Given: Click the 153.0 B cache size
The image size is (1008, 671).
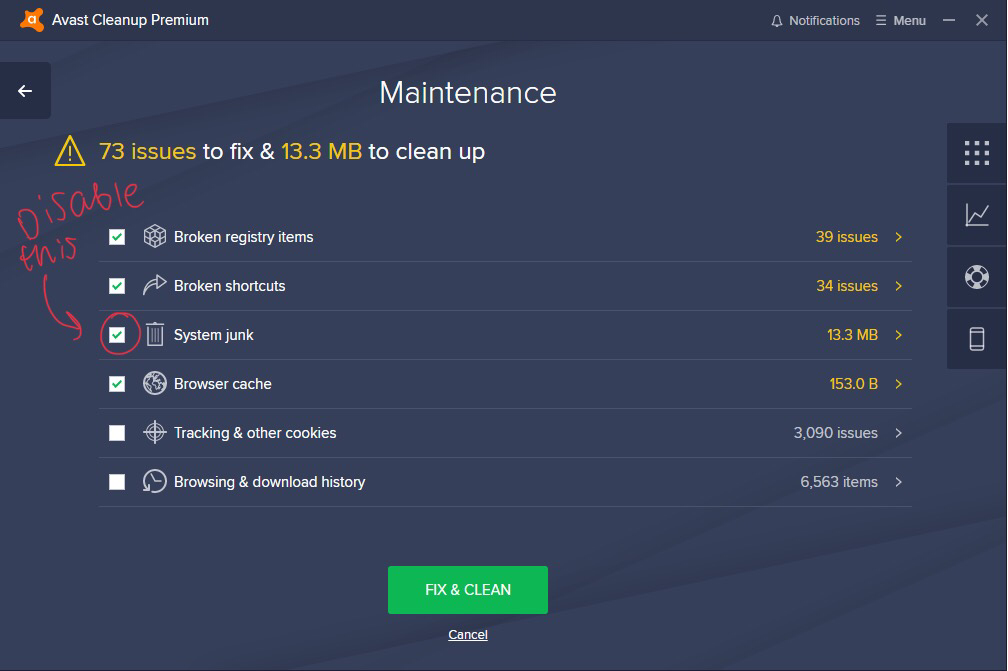Looking at the screenshot, I should (854, 384).
